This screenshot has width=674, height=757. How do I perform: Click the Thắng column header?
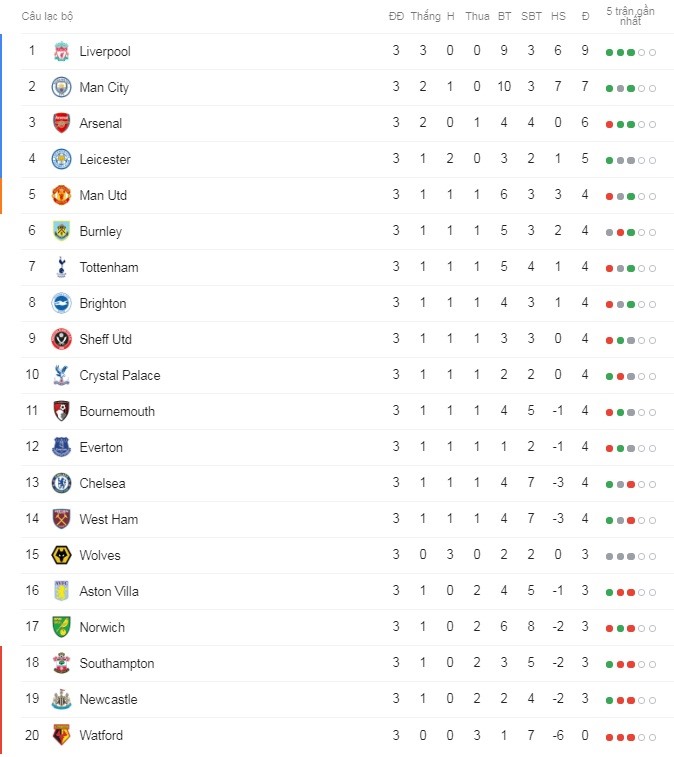[x=425, y=16]
